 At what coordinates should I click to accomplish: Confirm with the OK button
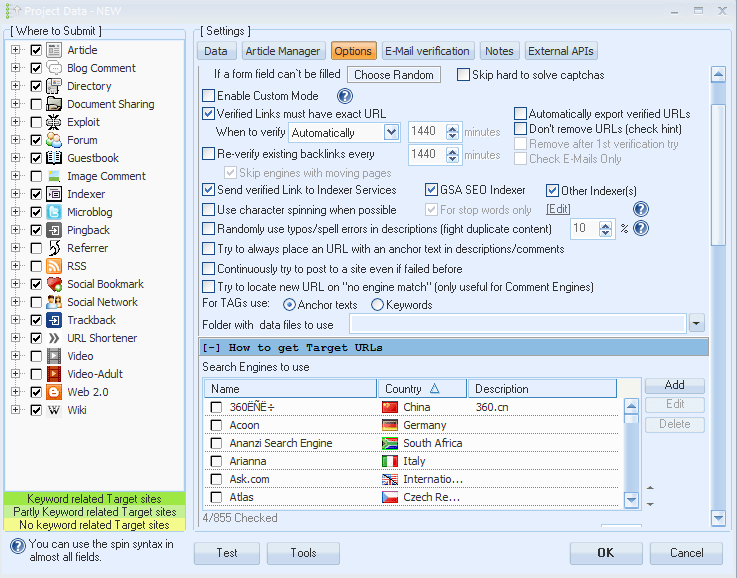coord(606,553)
